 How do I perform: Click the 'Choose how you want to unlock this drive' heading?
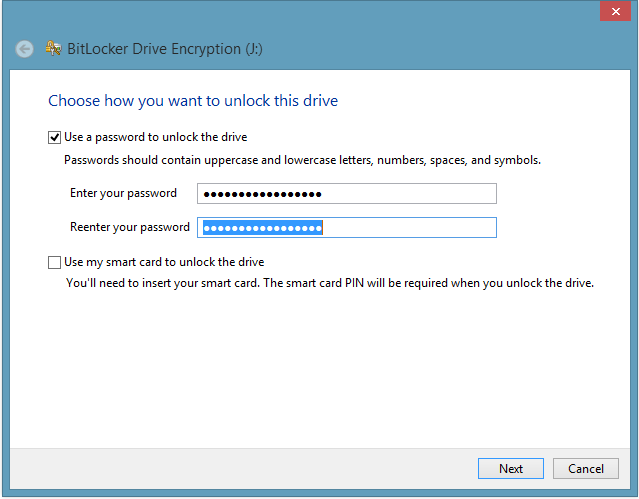coord(193,101)
